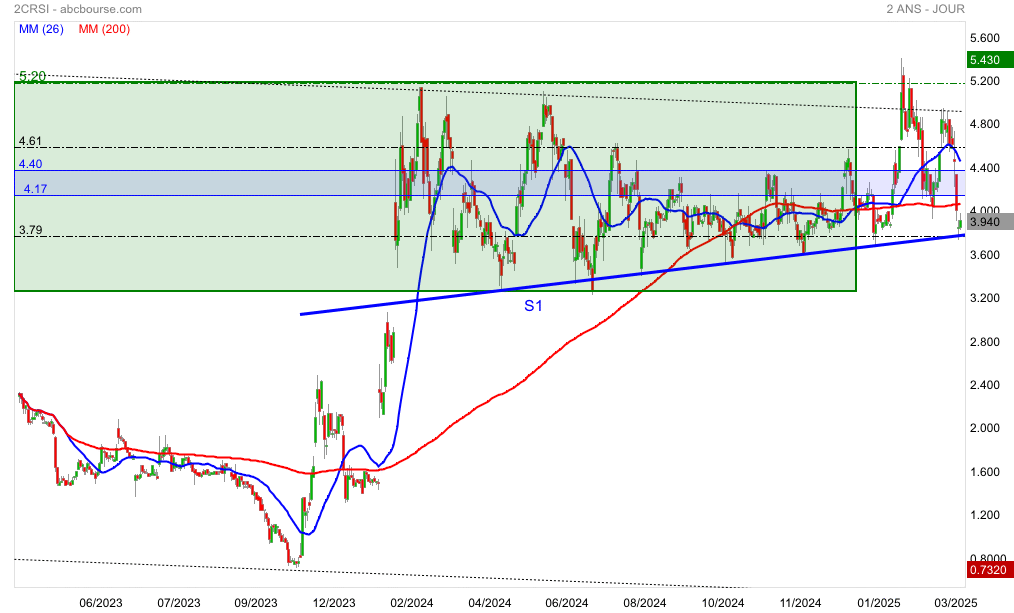Click the 06/2023 date axis label
The image size is (1014, 613).
[x=101, y=603]
